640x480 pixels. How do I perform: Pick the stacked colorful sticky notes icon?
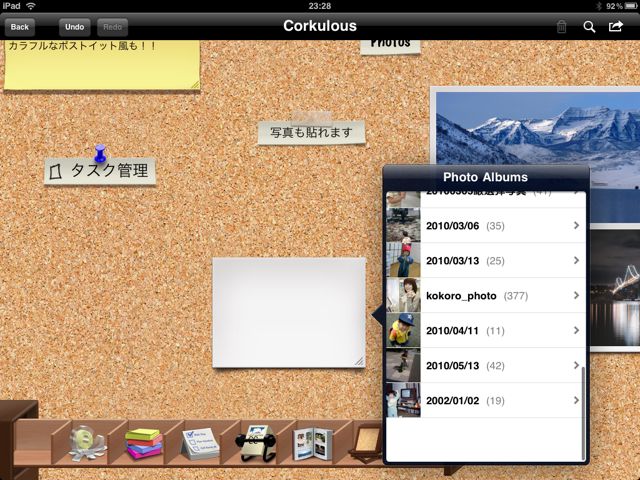[143, 444]
